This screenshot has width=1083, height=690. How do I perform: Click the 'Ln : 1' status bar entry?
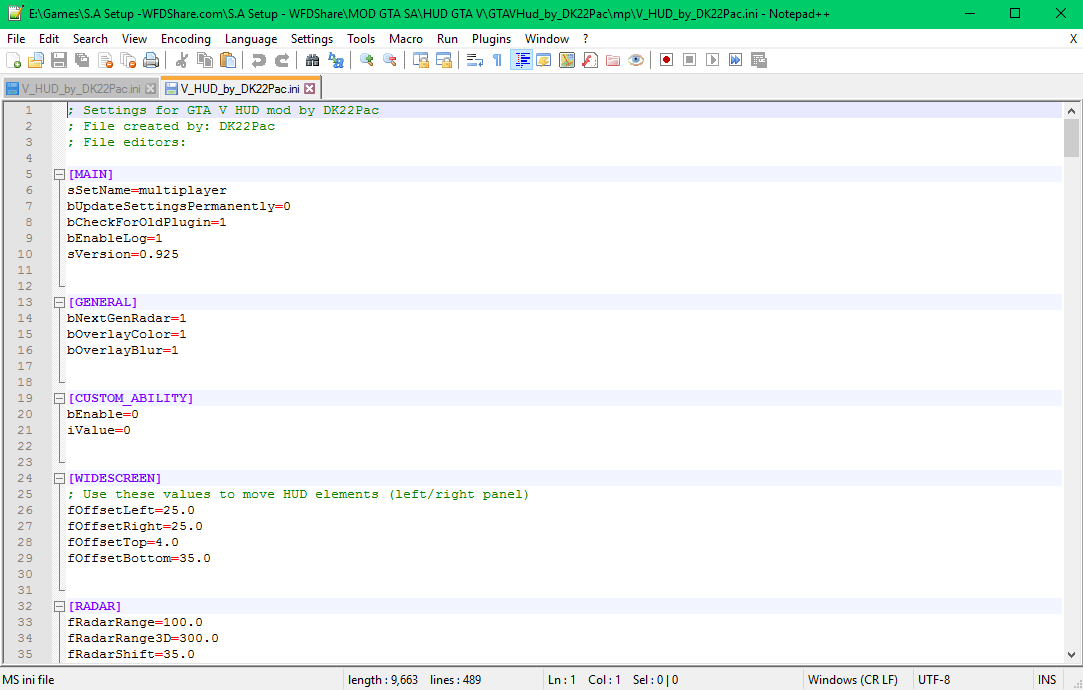[x=562, y=680]
